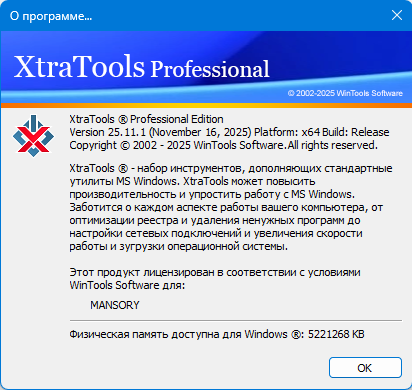
Task: Click the 'Этот продукт лицензирован' line
Action: tap(215, 272)
